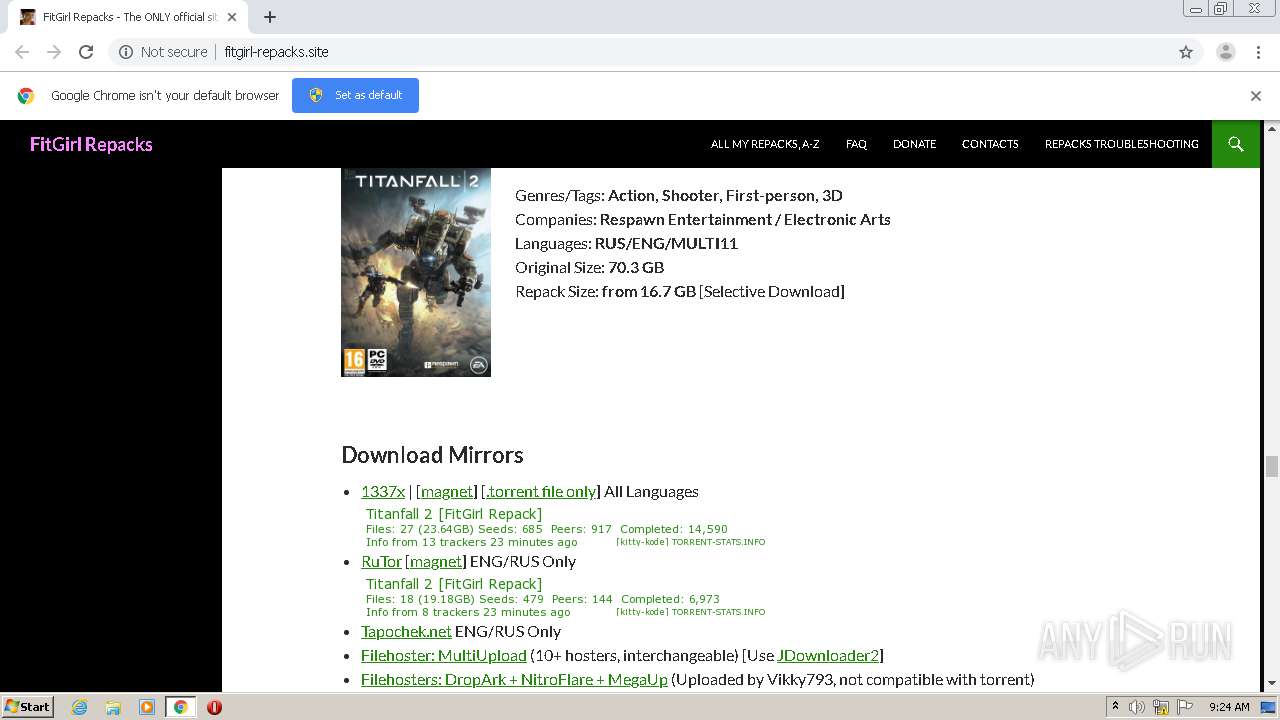This screenshot has height=720, width=1280.
Task: Open File Explorer folder icon in taskbar
Action: [x=113, y=707]
